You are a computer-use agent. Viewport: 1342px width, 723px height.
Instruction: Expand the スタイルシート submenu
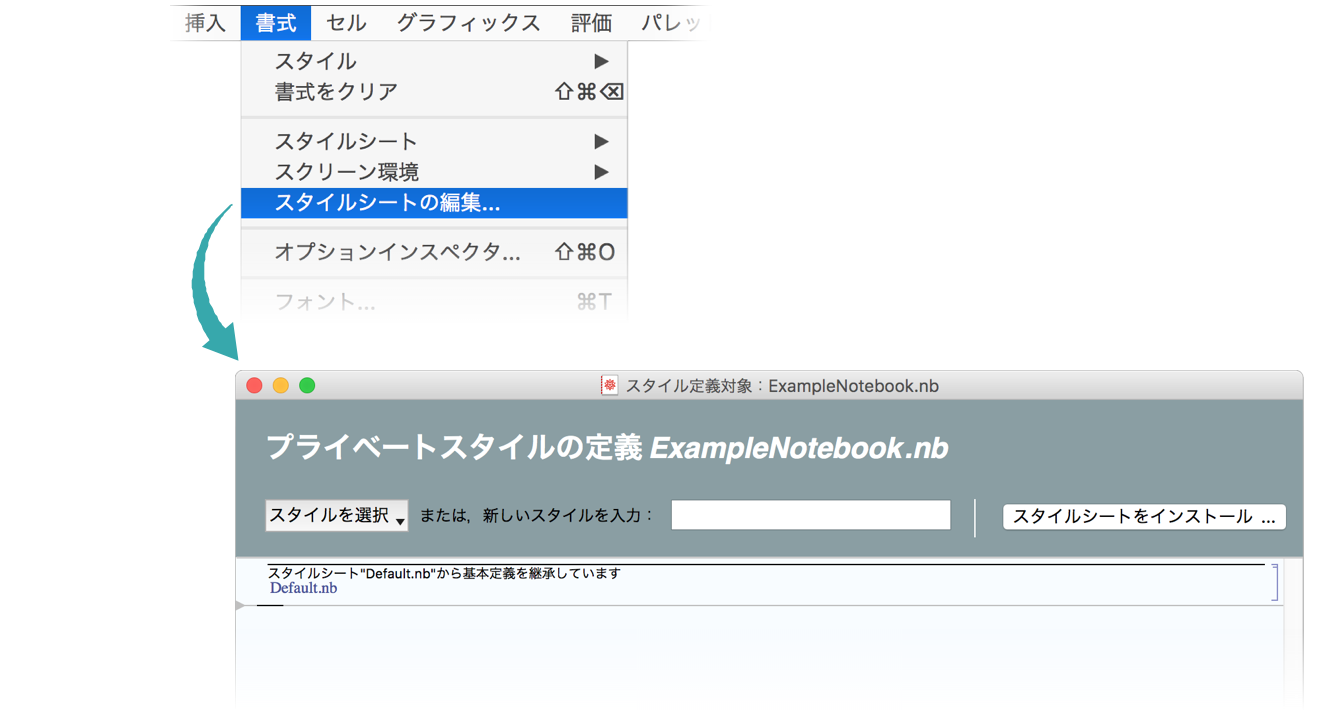(434, 141)
